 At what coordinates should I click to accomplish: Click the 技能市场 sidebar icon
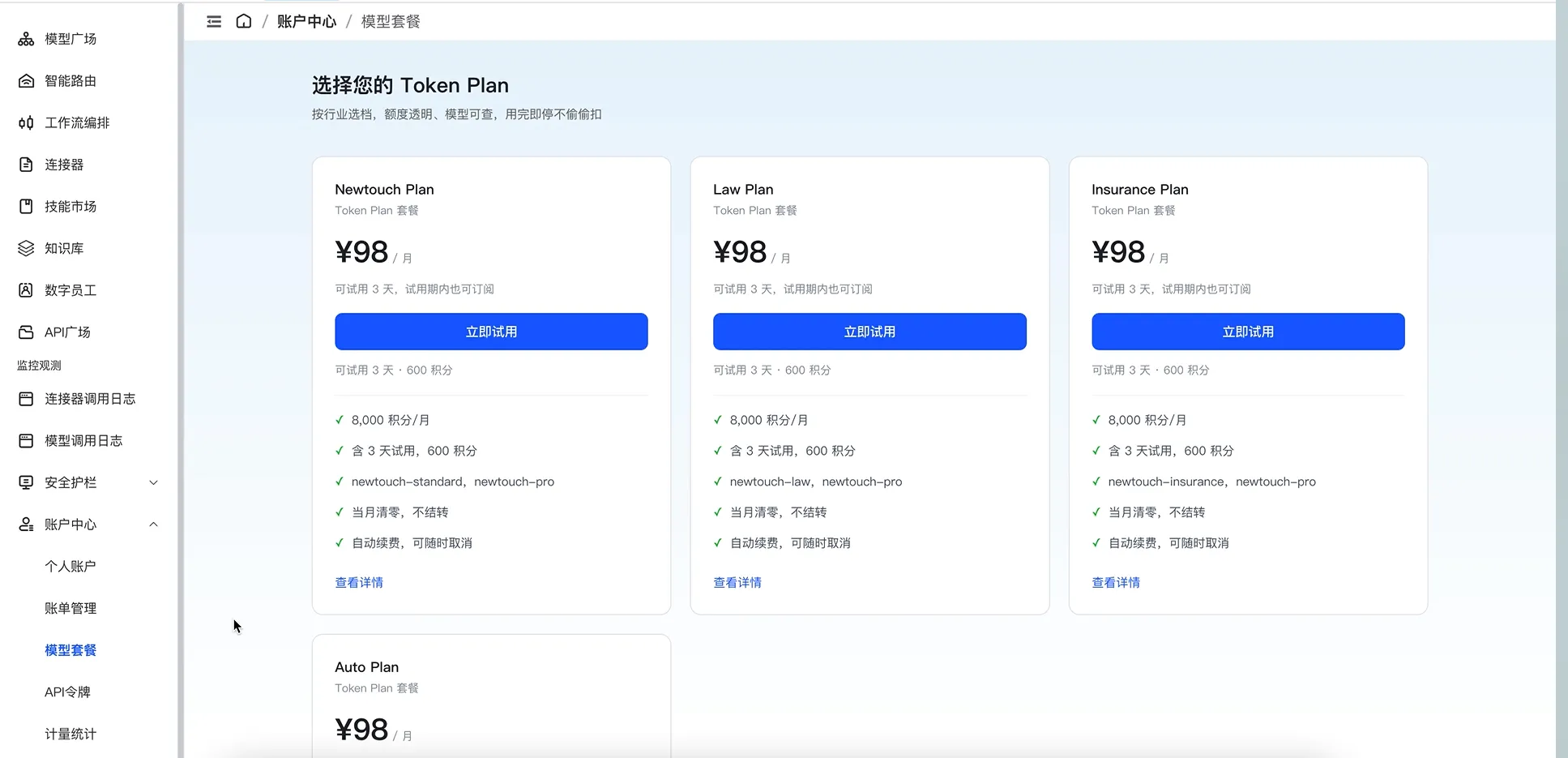26,207
